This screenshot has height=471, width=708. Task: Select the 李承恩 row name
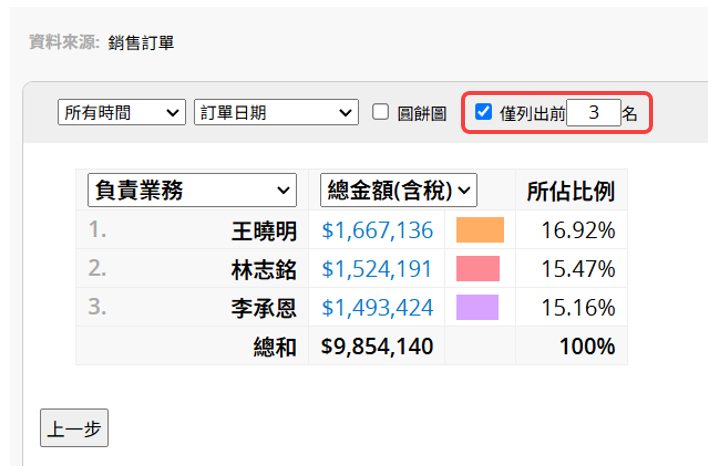tap(264, 308)
